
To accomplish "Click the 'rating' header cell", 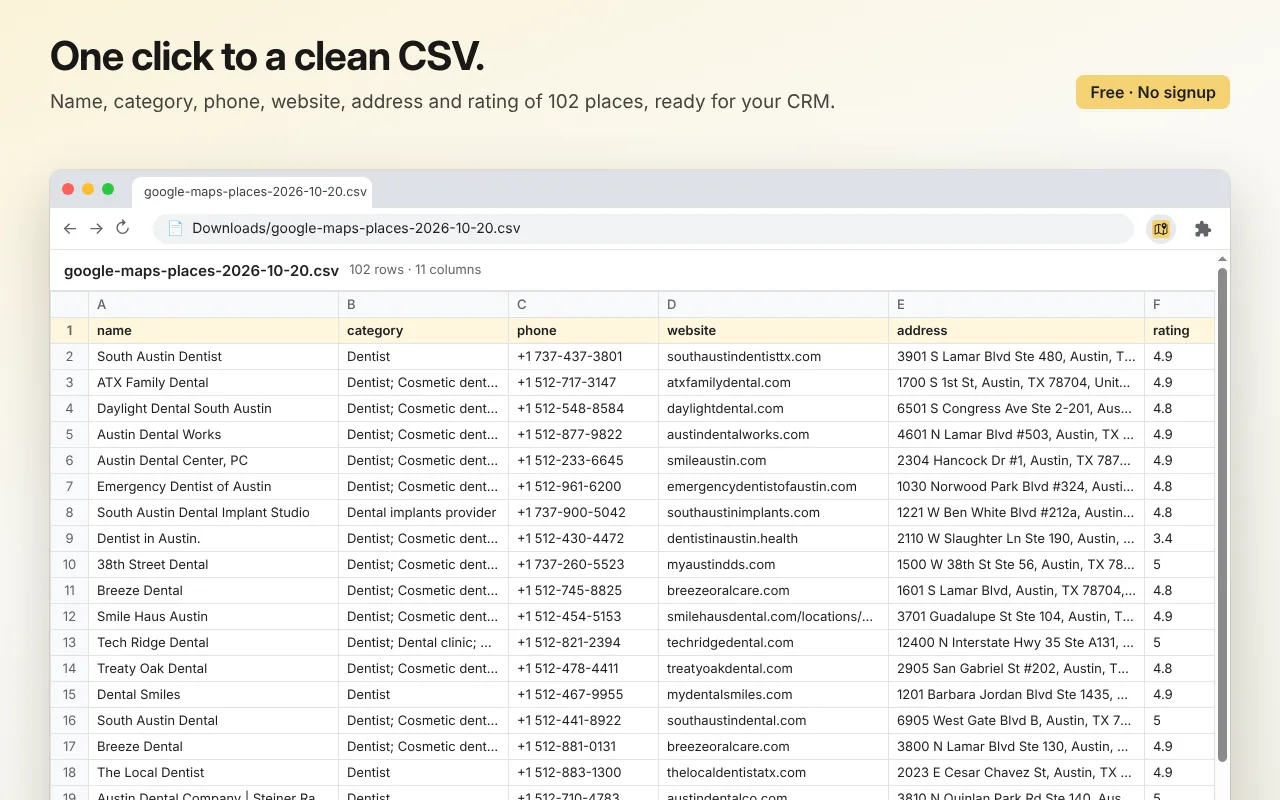I will coord(1180,330).
